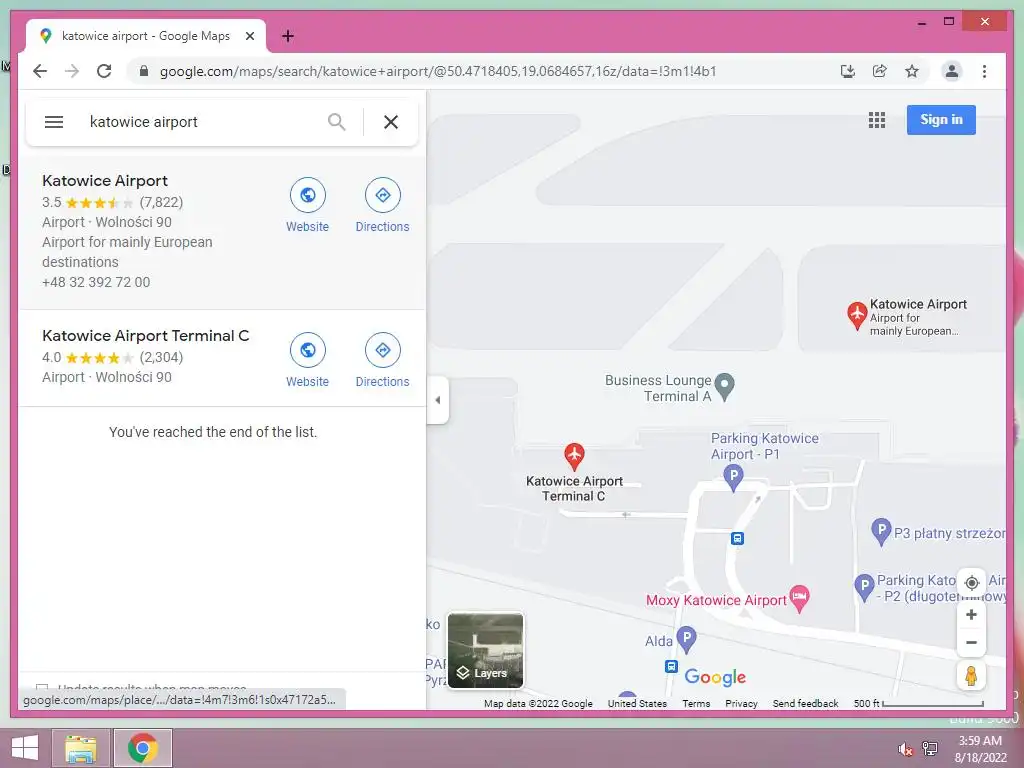The width and height of the screenshot is (1024, 768).
Task: Bookmark this page with the star
Action: 912,71
